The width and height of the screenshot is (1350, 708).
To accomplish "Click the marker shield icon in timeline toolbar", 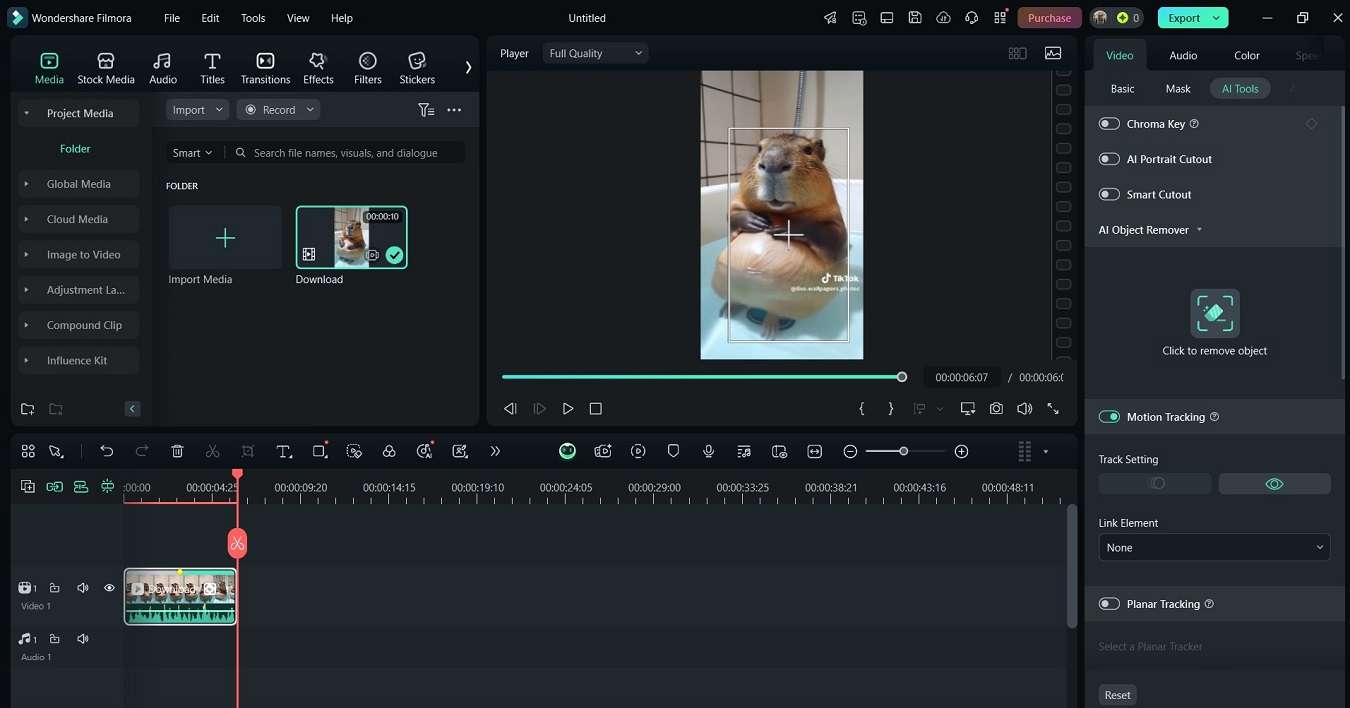I will [x=673, y=452].
